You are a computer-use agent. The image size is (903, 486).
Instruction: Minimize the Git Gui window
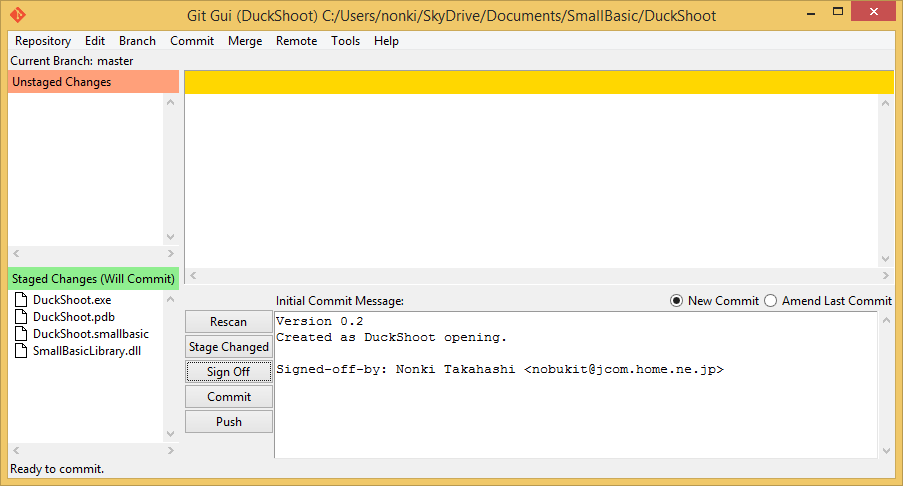coord(811,13)
